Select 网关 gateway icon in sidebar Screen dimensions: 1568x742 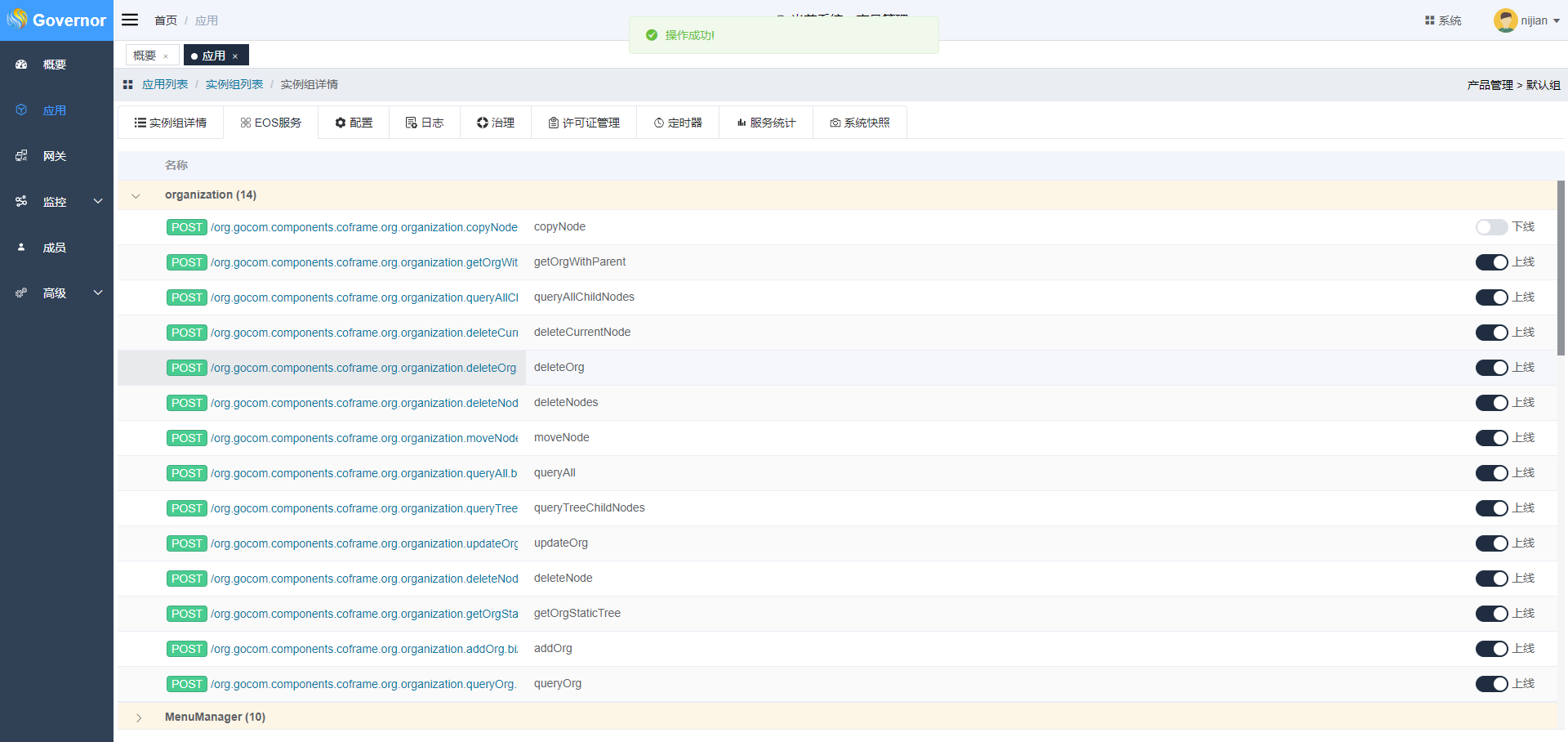[21, 156]
